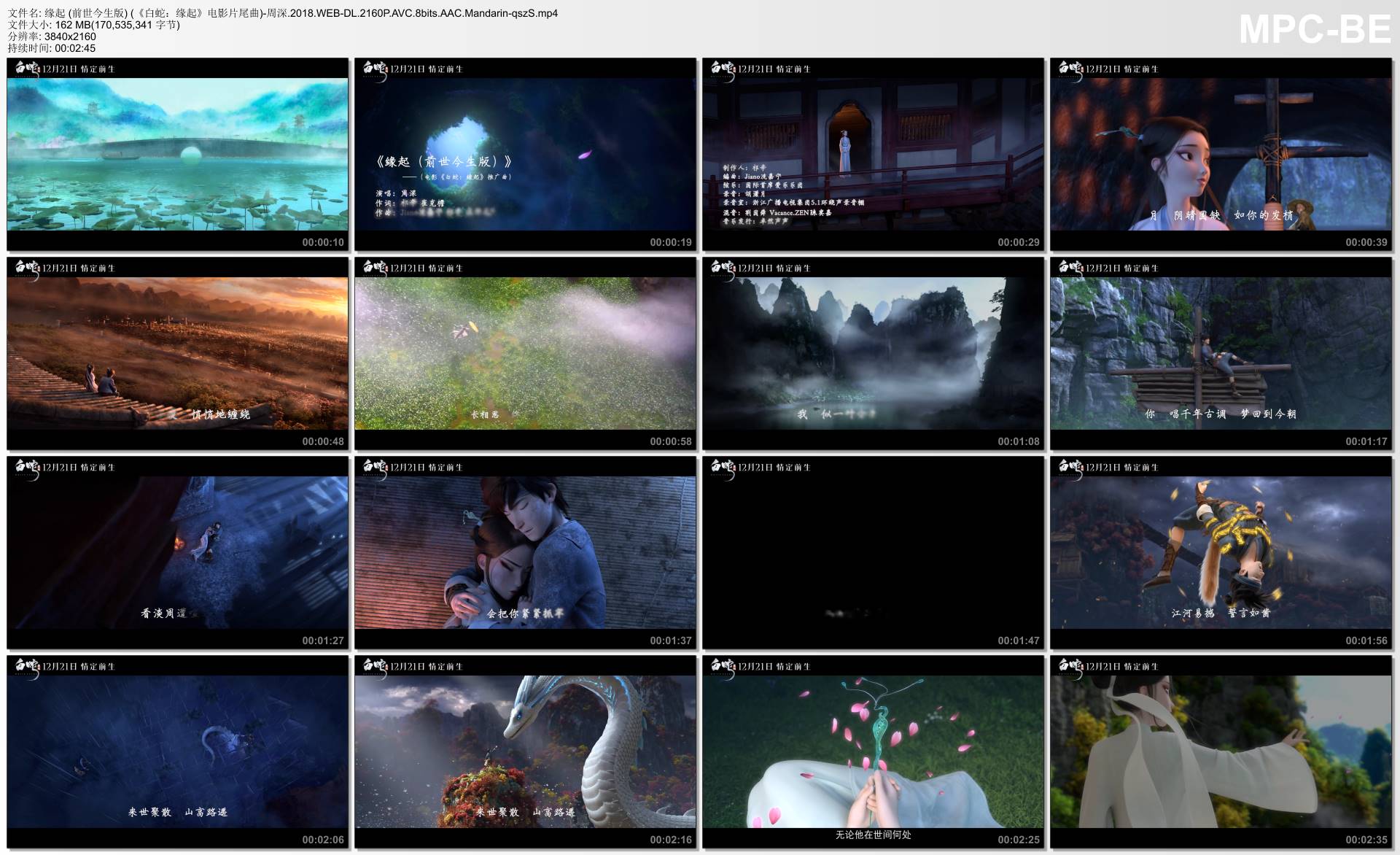Select the thumbnail at 00:00:39
1400x855 pixels.
click(1221, 154)
